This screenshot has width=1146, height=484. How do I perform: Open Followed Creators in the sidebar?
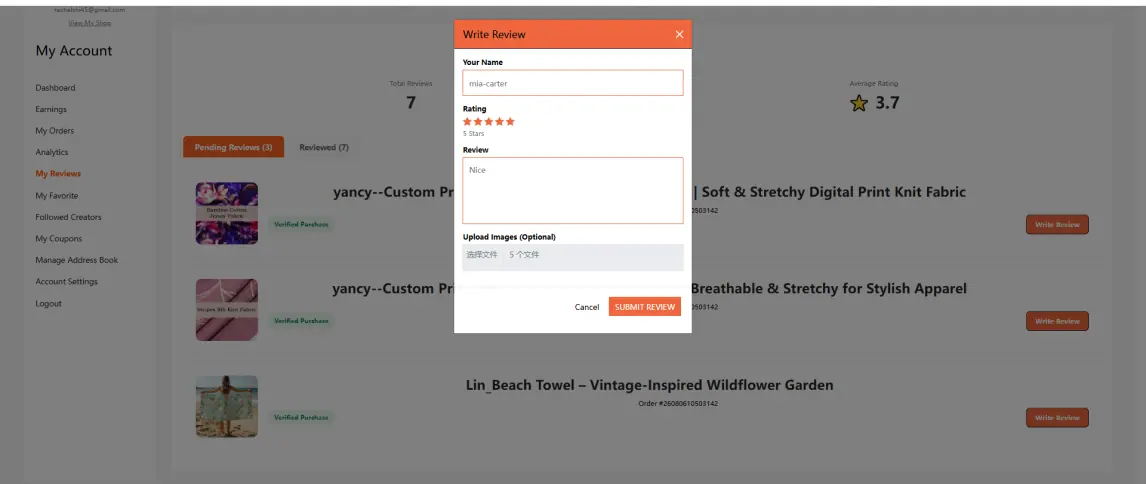pyautogui.click(x=69, y=217)
